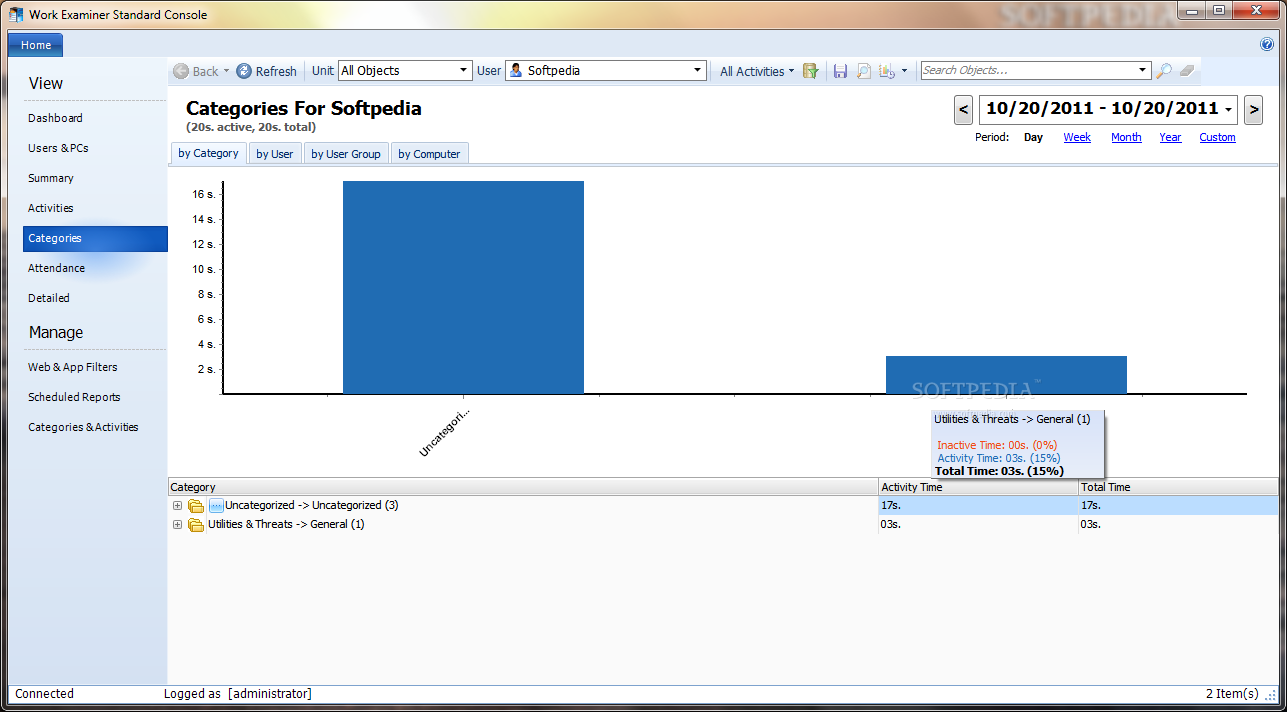Viewport: 1287px width, 712px height.
Task: Sort by the Category column header
Action: point(523,487)
